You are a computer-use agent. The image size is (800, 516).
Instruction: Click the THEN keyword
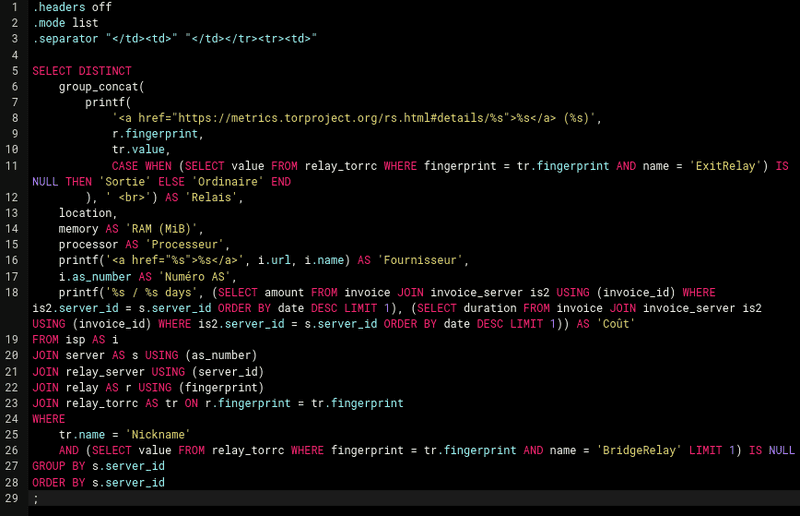click(x=79, y=182)
